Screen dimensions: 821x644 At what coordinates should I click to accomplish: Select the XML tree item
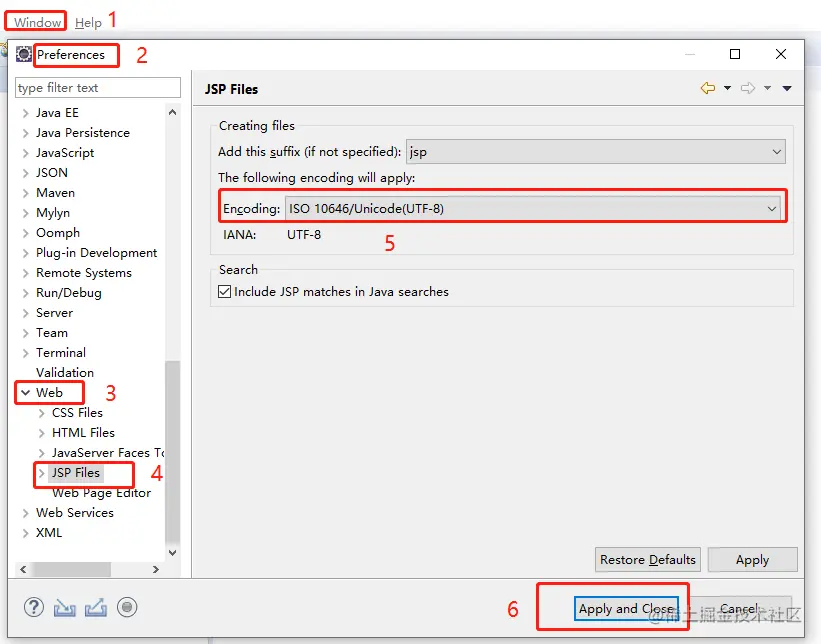coord(49,533)
